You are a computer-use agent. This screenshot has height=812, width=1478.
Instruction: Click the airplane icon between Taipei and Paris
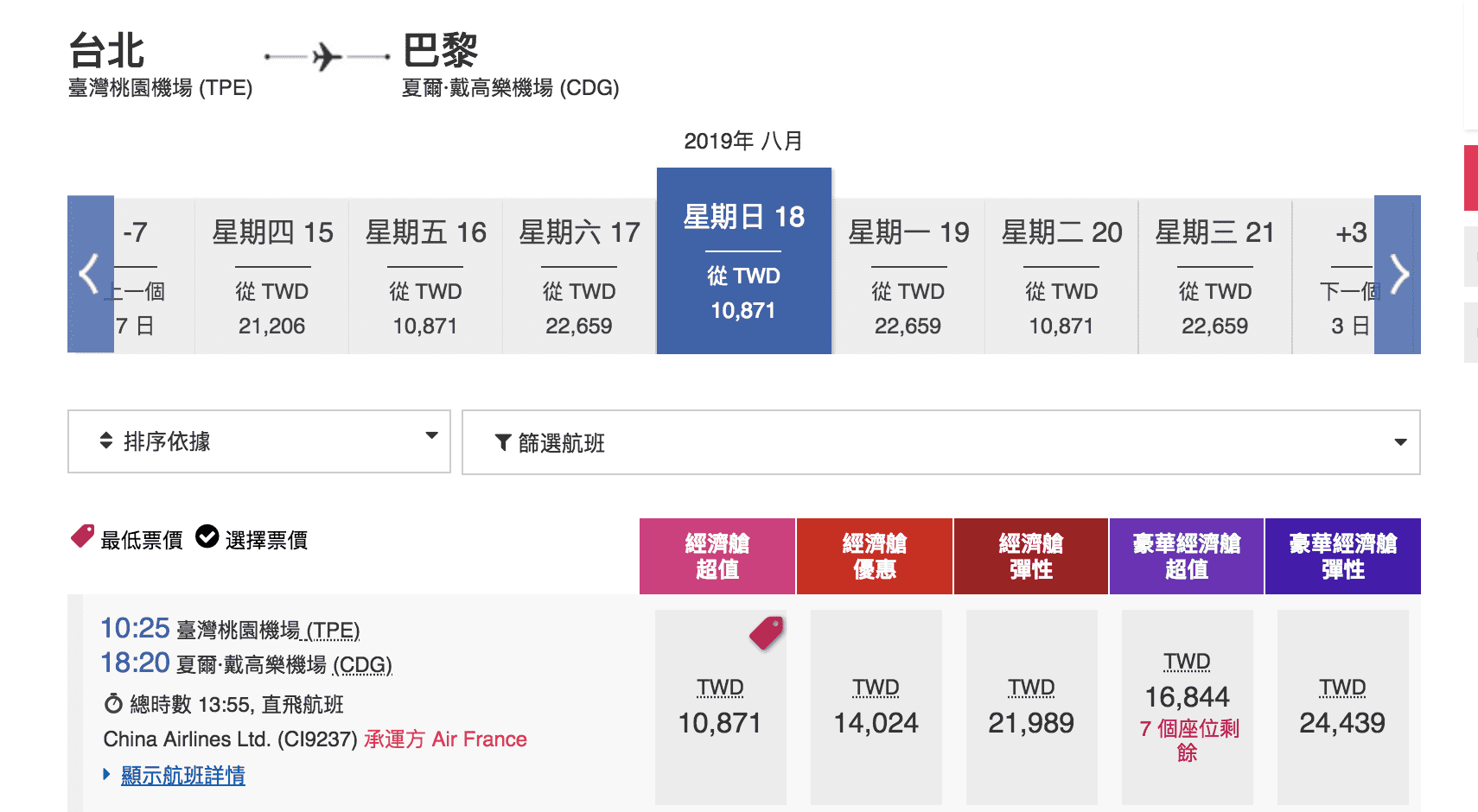click(327, 57)
